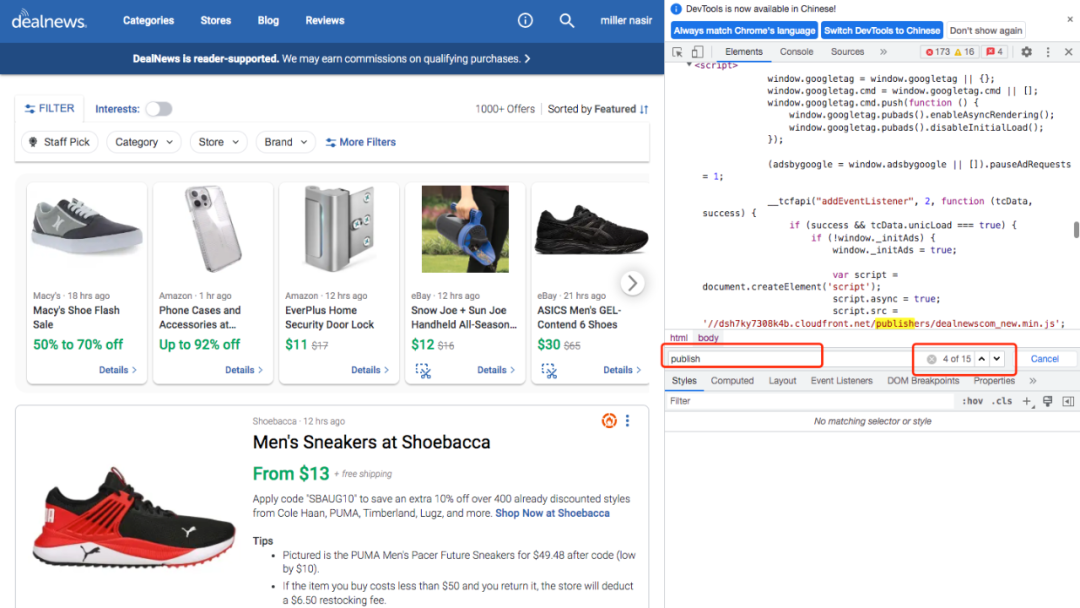
Task: Open the Store filter dropdown
Action: click(218, 142)
